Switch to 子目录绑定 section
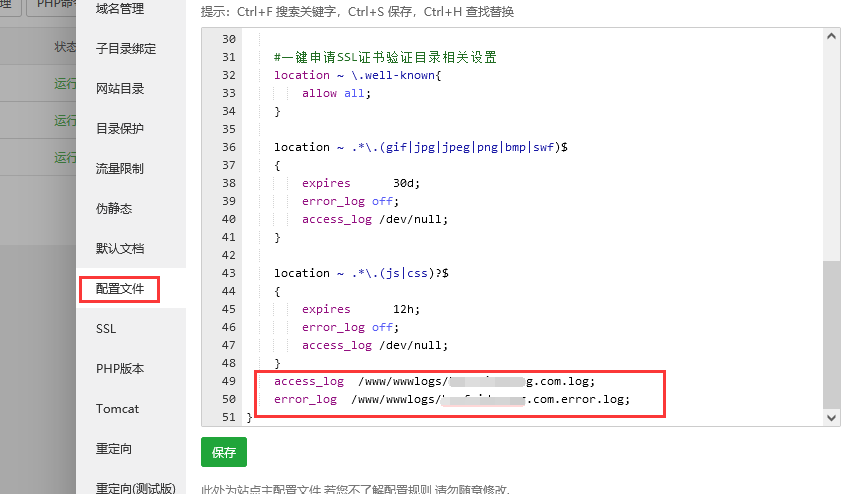The image size is (841, 494). pyautogui.click(x=126, y=49)
